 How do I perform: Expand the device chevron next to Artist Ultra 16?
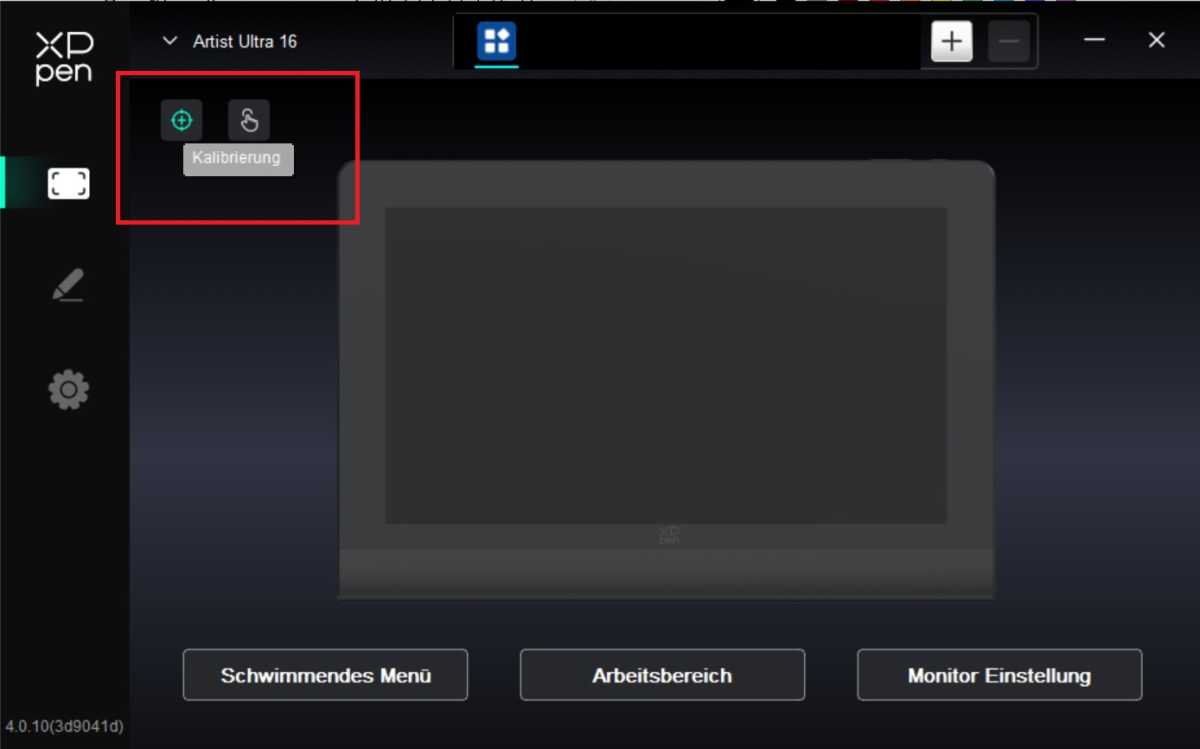[x=170, y=42]
